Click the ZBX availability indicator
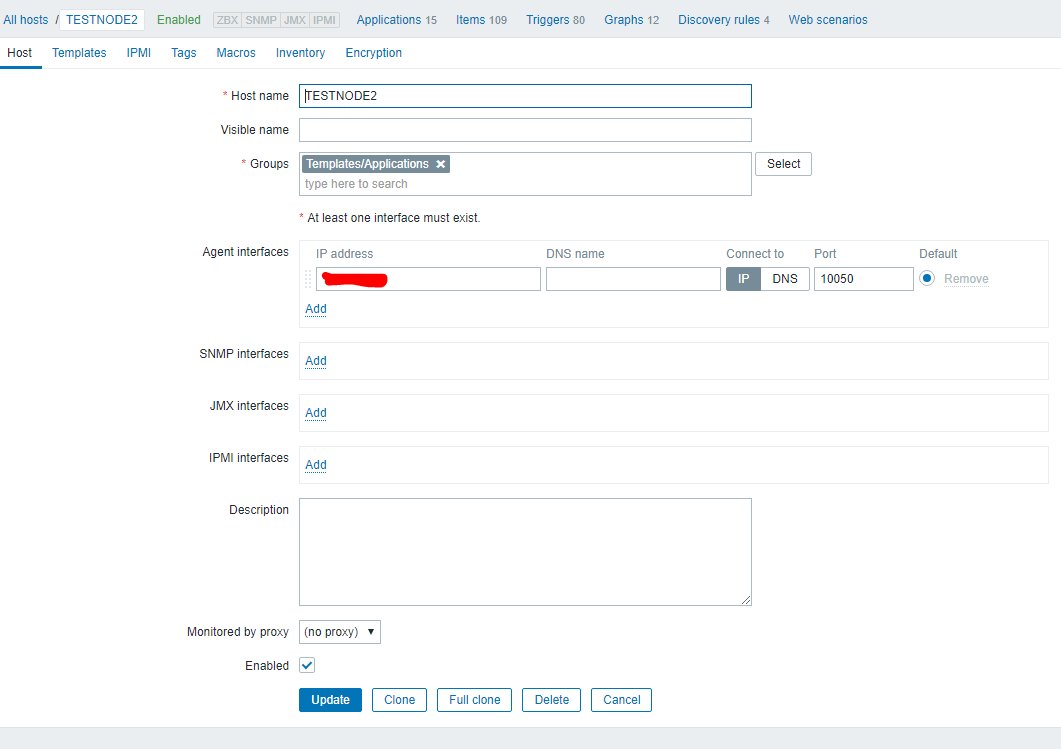The image size is (1061, 749). (x=227, y=20)
